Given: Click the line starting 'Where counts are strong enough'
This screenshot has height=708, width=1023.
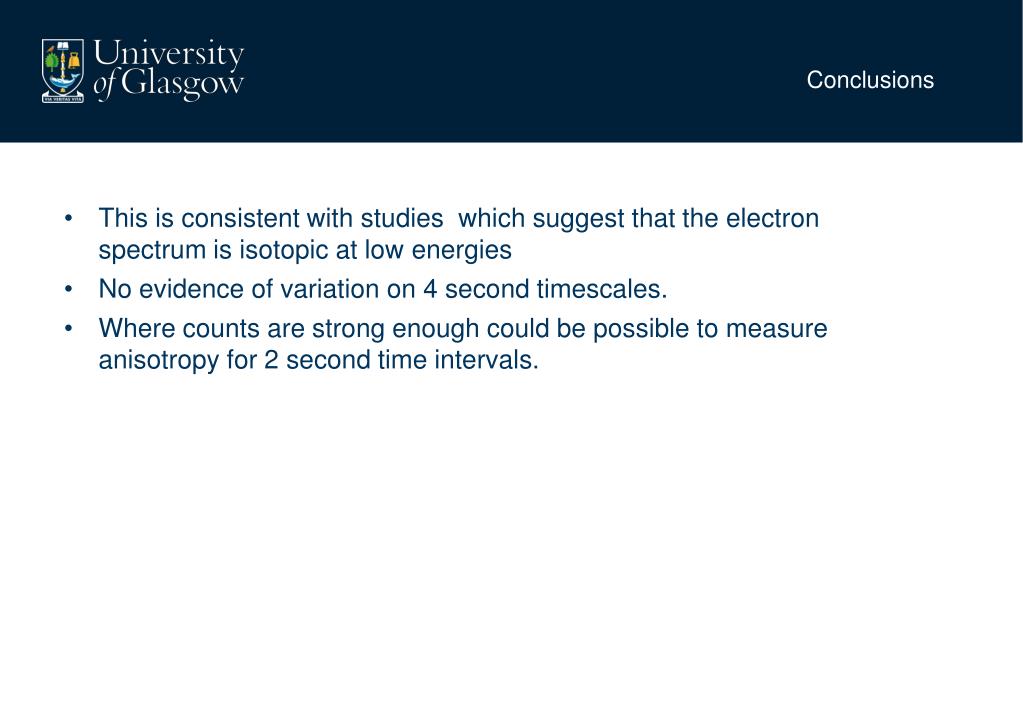Looking at the screenshot, I should tap(463, 328).
